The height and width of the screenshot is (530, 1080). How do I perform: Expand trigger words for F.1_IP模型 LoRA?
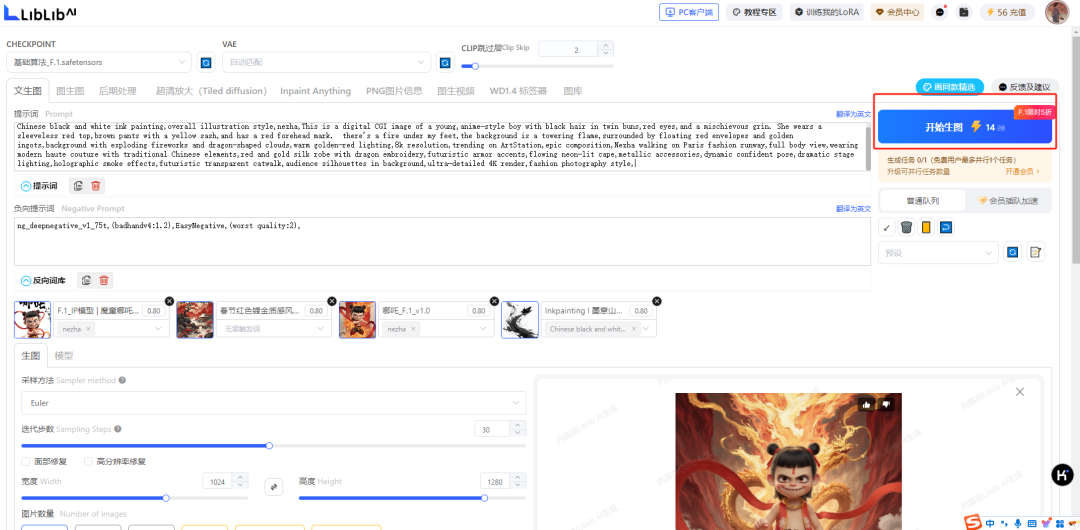click(159, 329)
